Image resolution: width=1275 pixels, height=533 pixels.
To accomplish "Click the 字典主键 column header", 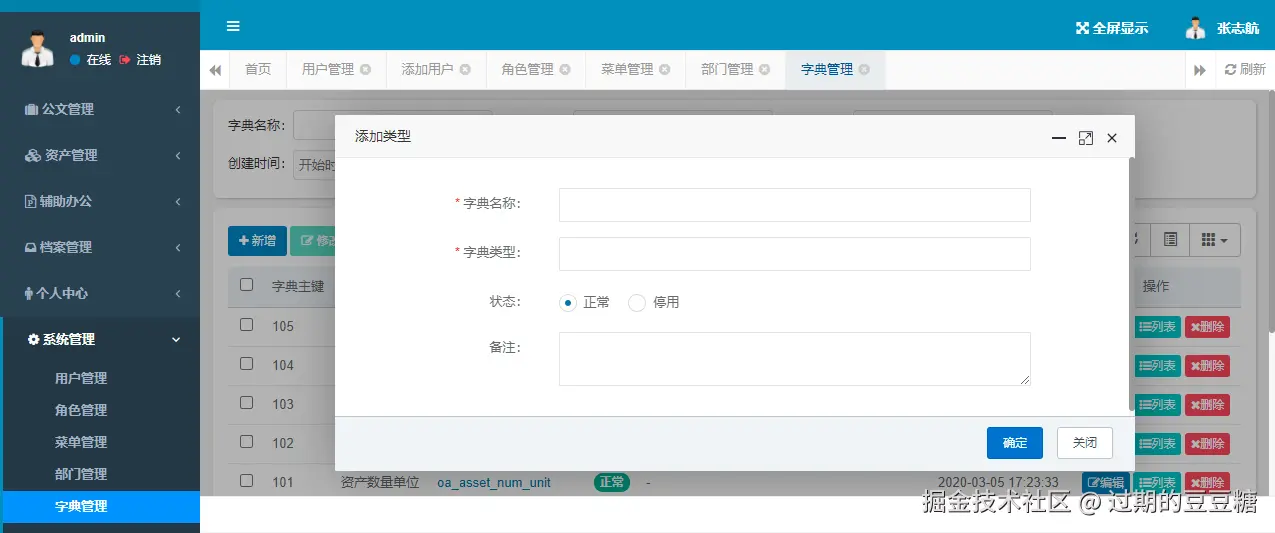I will 298,286.
